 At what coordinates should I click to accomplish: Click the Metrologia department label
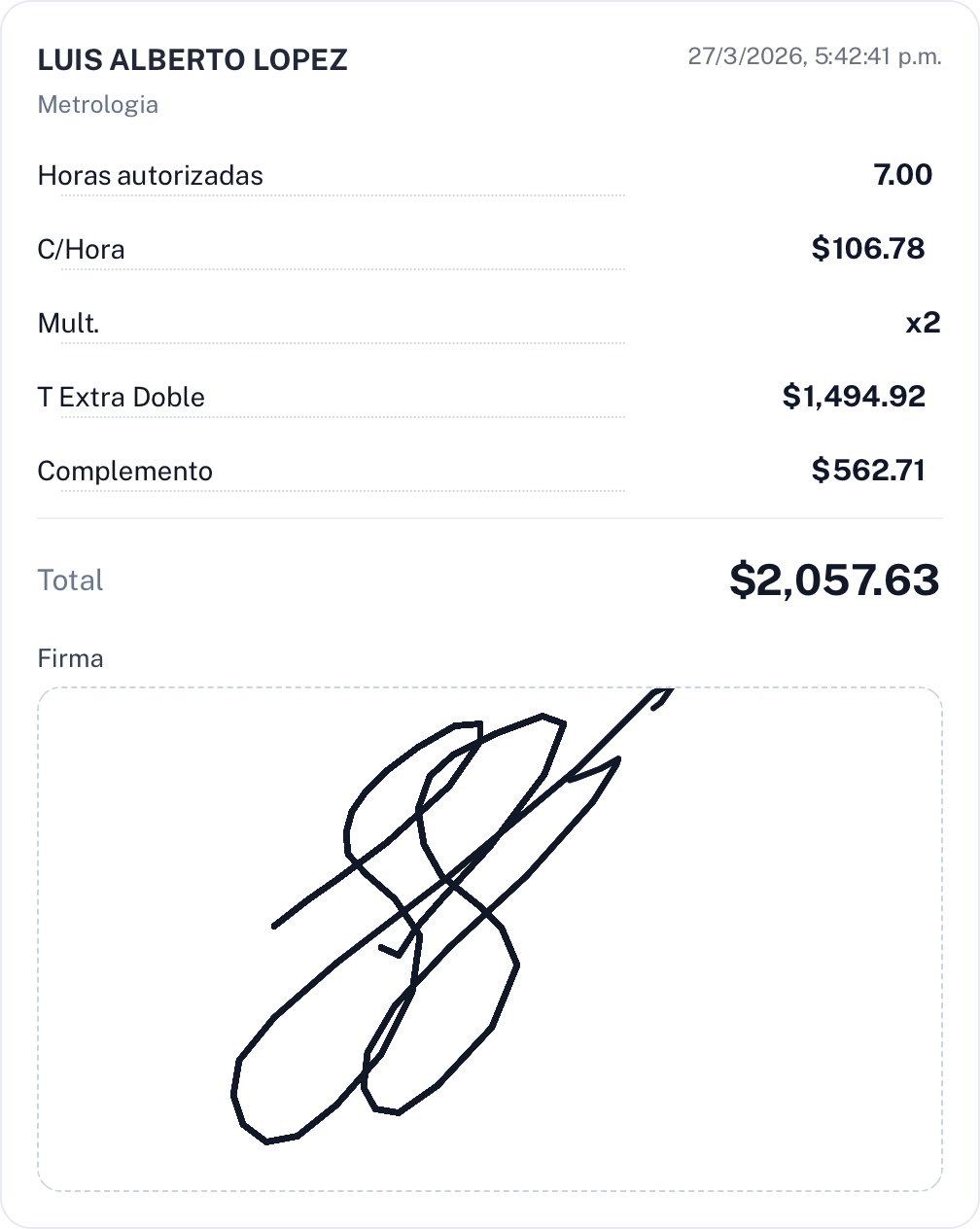pyautogui.click(x=97, y=105)
